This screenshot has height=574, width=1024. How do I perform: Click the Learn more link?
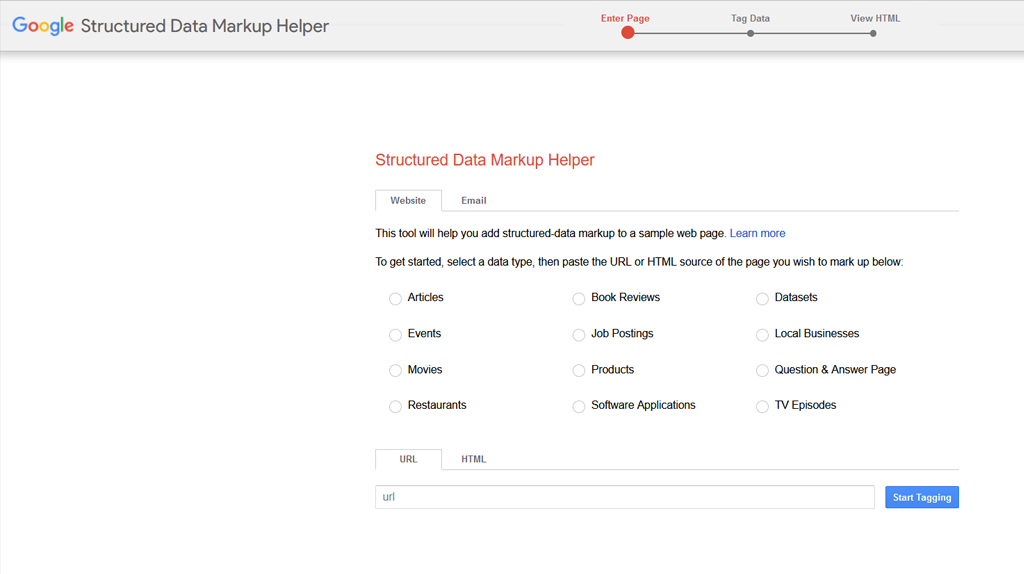coord(757,233)
